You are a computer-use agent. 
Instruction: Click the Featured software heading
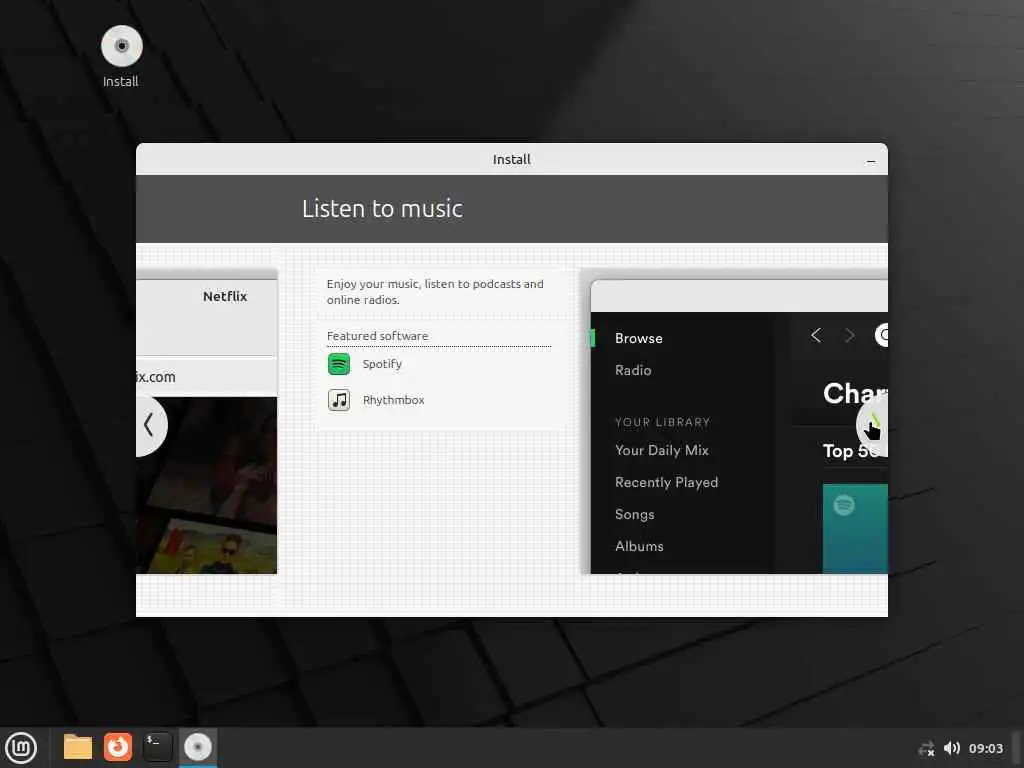point(377,336)
